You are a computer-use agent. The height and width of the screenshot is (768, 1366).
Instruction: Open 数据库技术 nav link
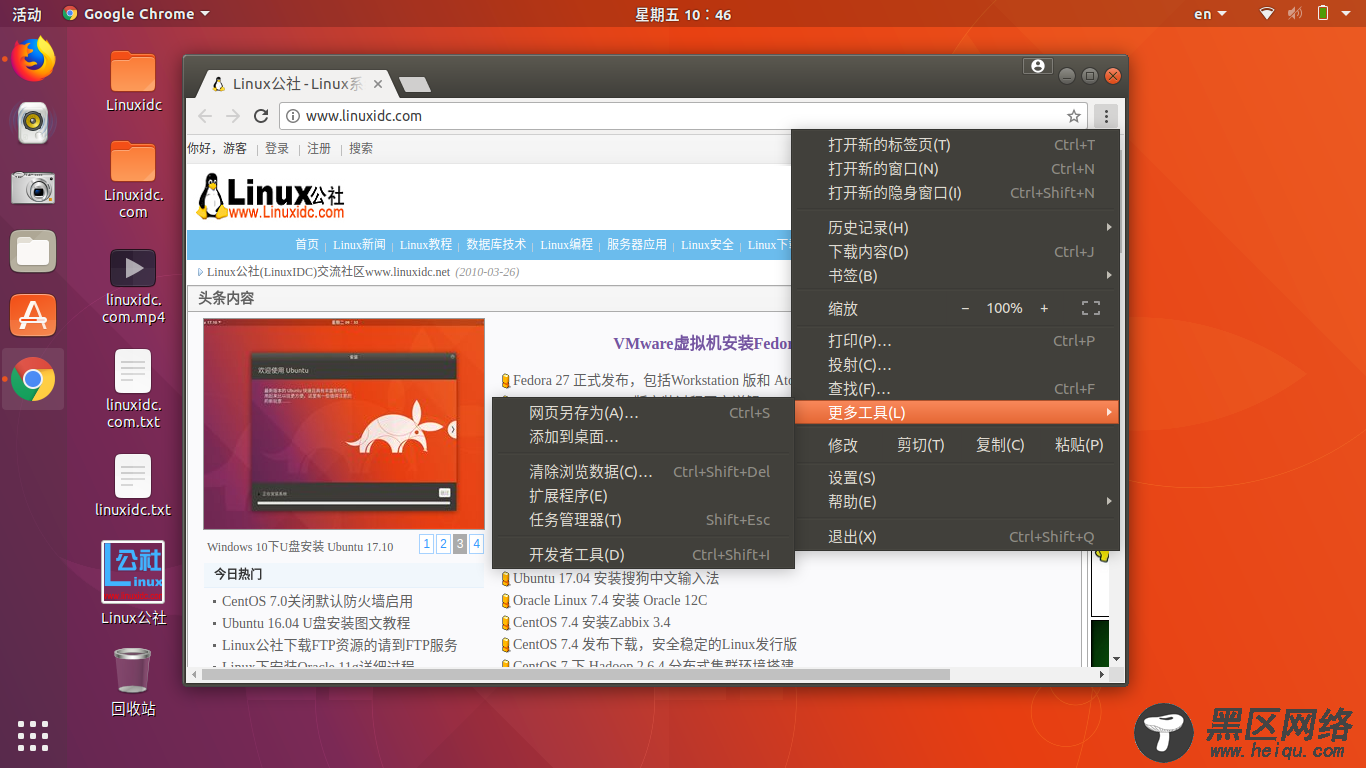(496, 245)
